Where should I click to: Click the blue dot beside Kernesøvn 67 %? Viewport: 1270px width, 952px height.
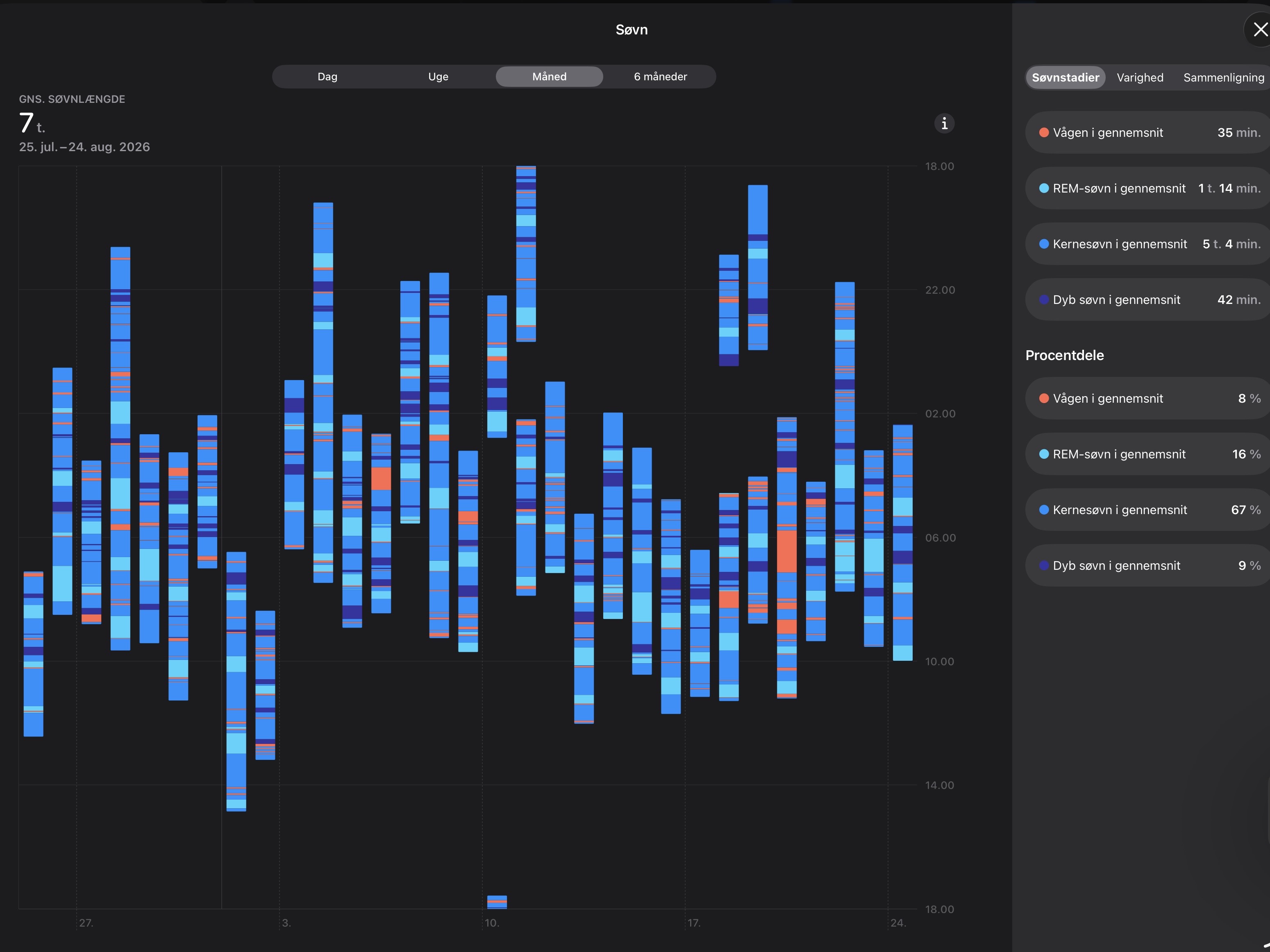click(1044, 510)
